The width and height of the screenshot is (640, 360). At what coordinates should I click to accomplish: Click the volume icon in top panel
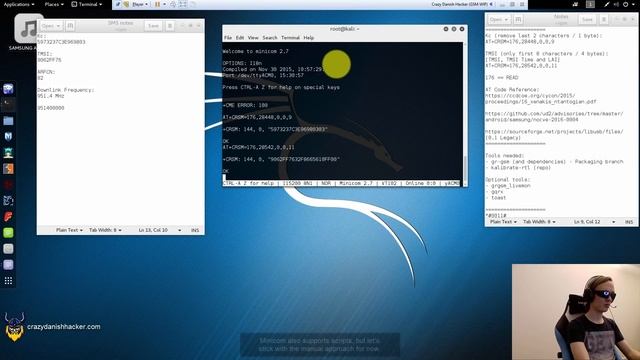click(616, 4)
